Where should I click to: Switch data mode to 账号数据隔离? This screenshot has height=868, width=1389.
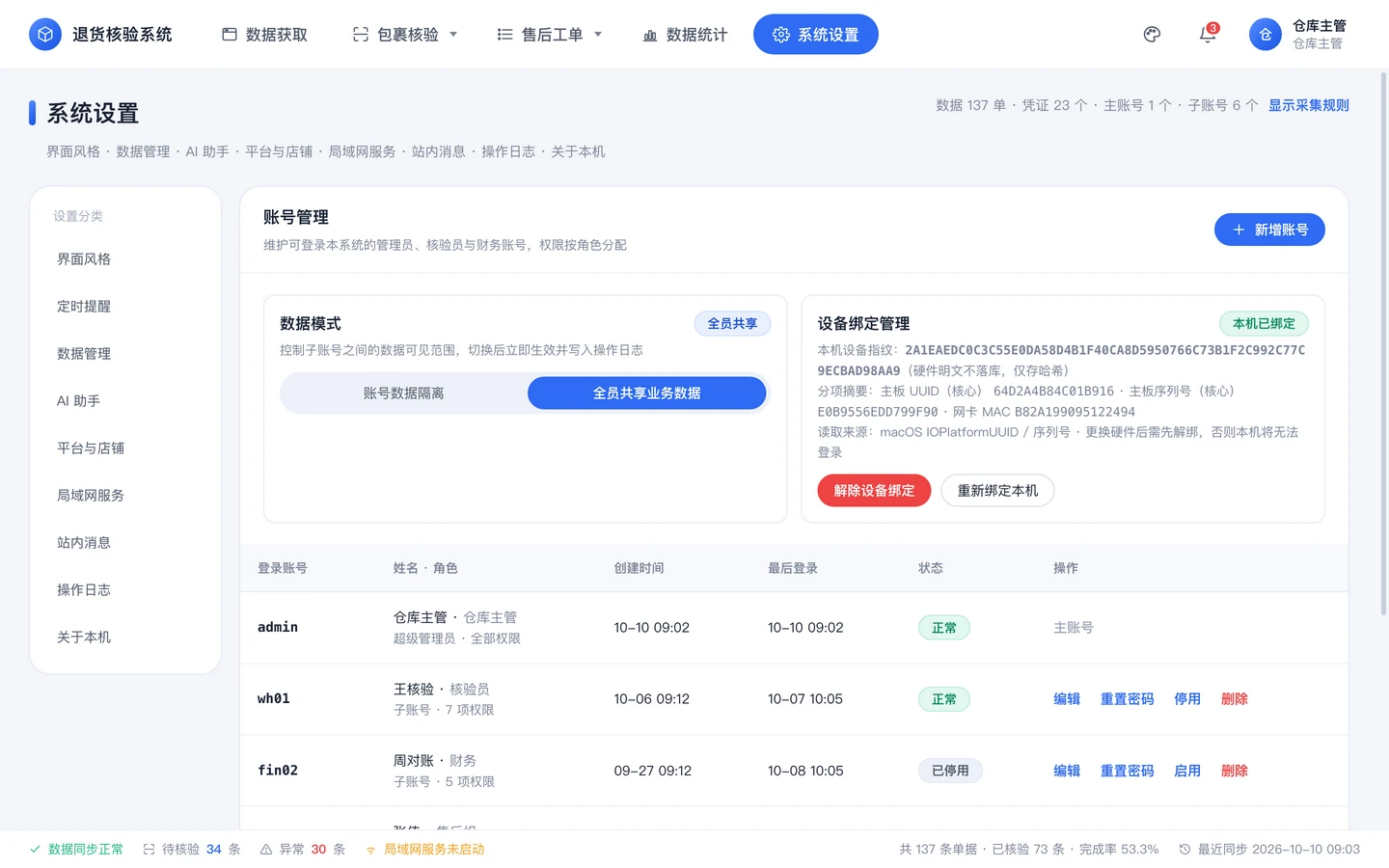(x=404, y=393)
